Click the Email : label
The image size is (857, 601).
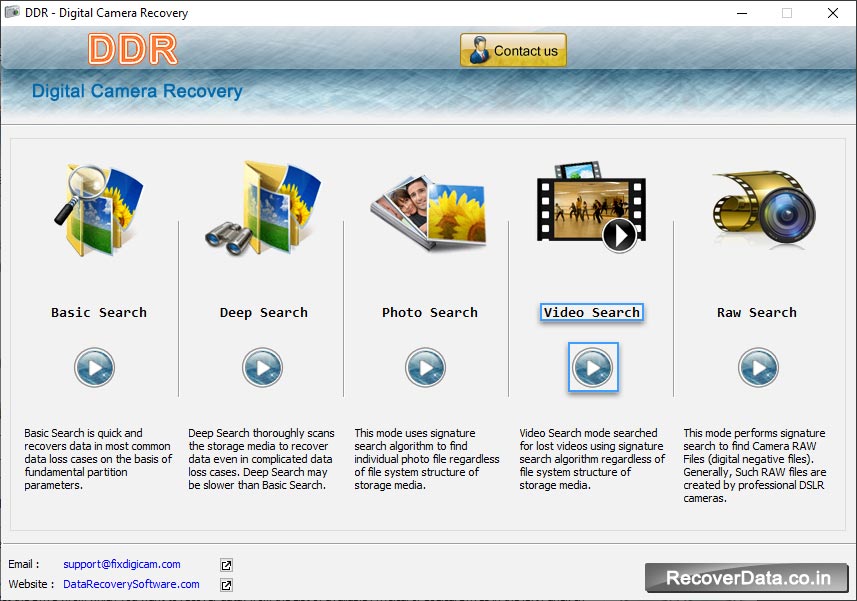tap(24, 564)
